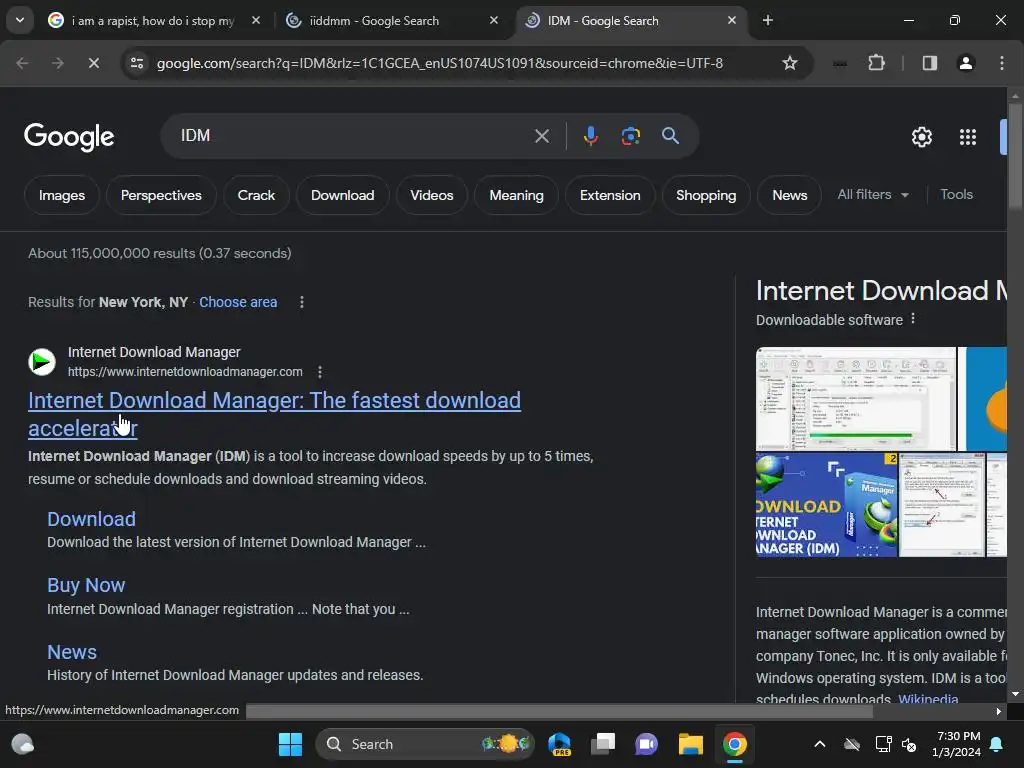
Task: Click the Google search box with IDM
Action: tap(353, 136)
